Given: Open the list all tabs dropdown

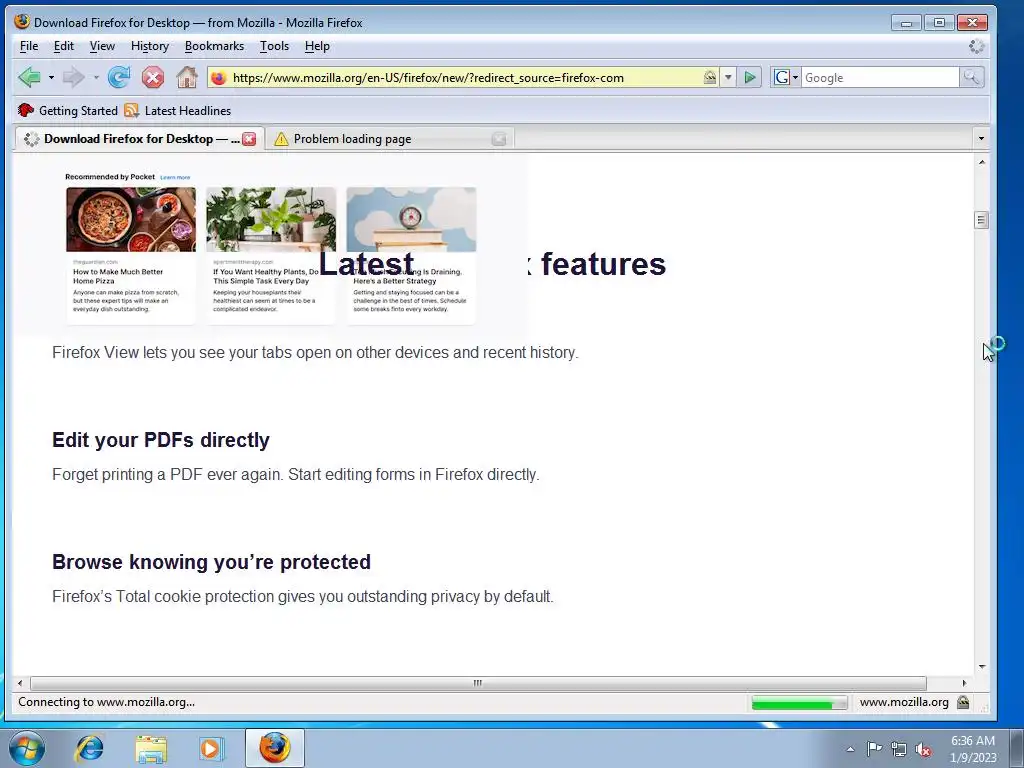Looking at the screenshot, I should pos(980,138).
